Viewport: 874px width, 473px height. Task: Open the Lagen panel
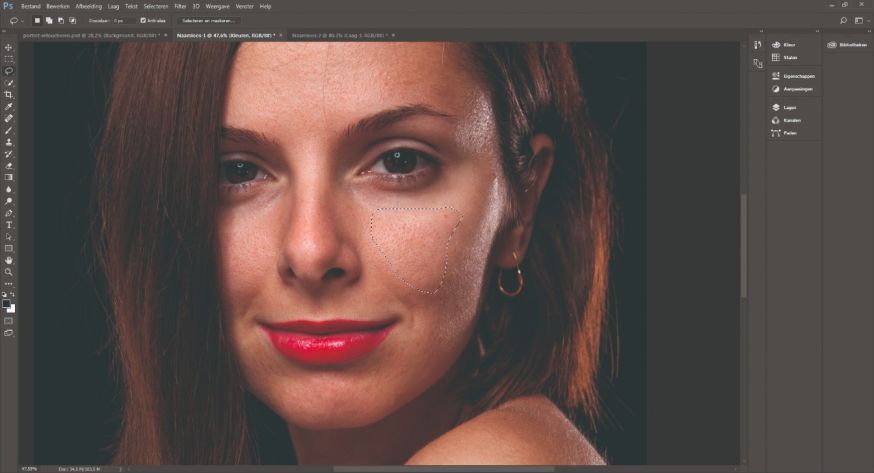click(789, 107)
